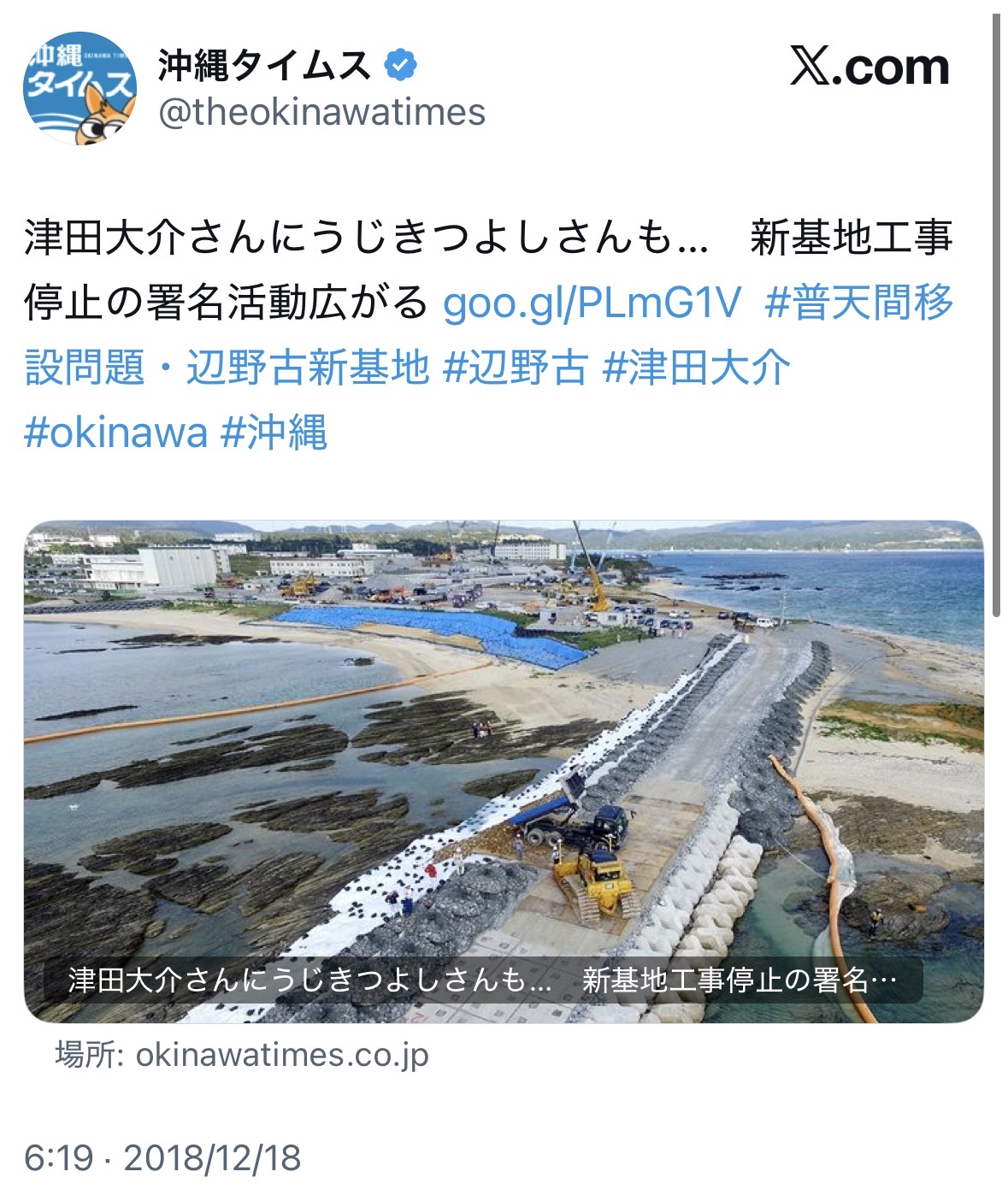Open the goo.gl/PLmG1V link

pos(592,303)
